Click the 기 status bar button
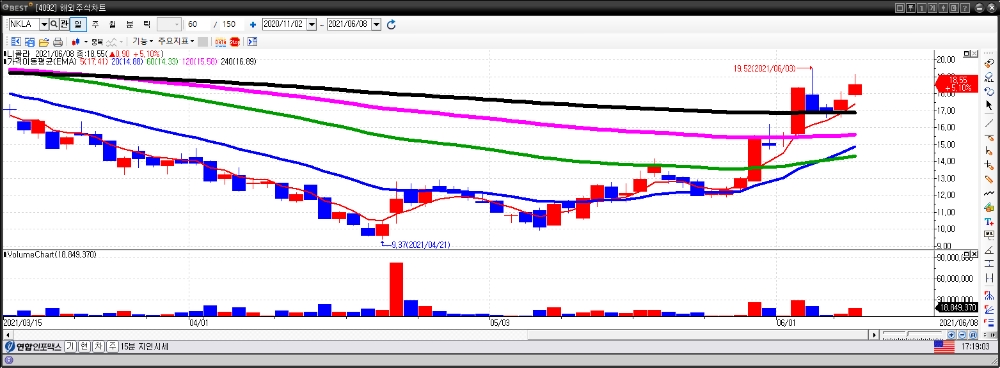 (70, 347)
